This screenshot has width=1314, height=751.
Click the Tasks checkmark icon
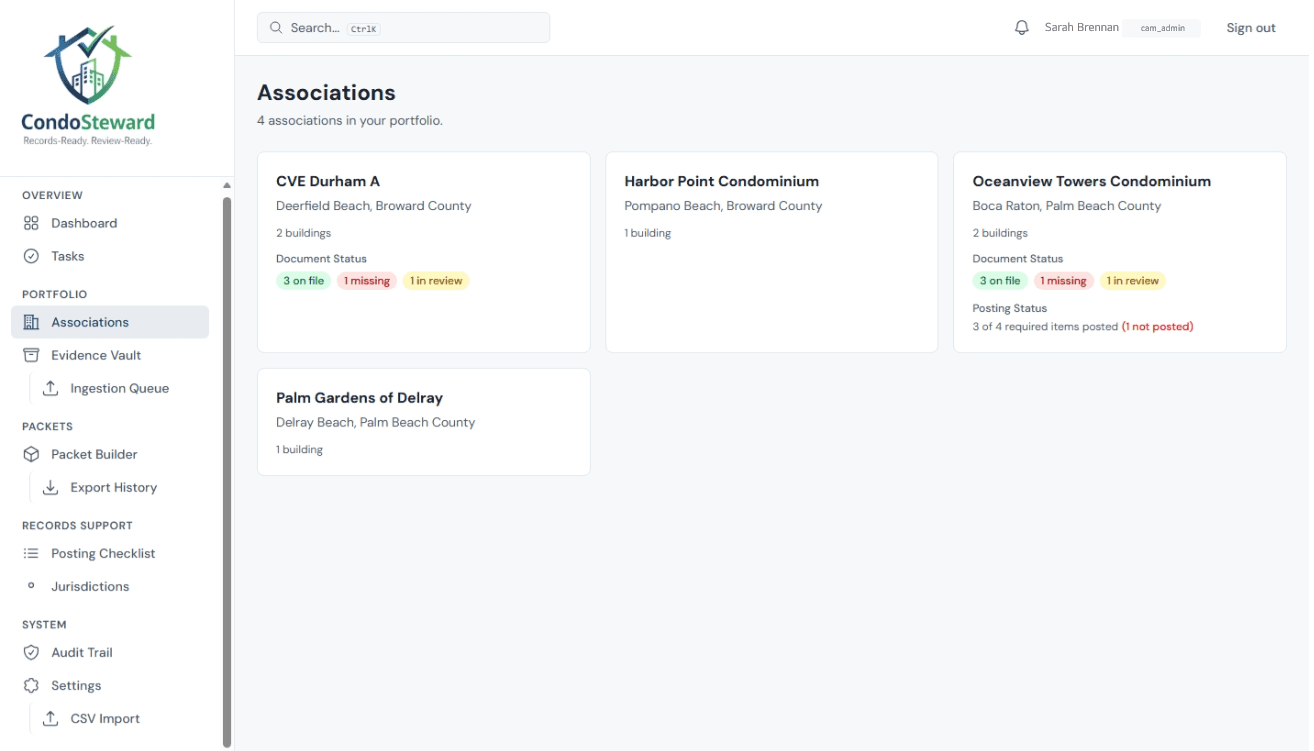tap(31, 256)
